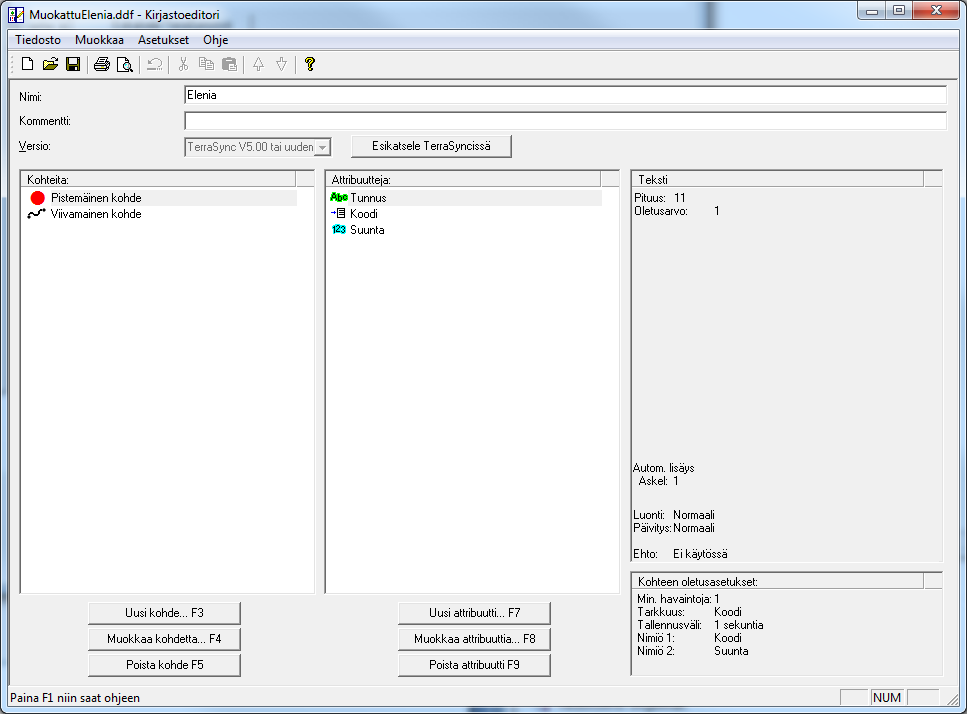Click the application icon in the title bar
The width and height of the screenshot is (967, 714).
[x=17, y=14]
